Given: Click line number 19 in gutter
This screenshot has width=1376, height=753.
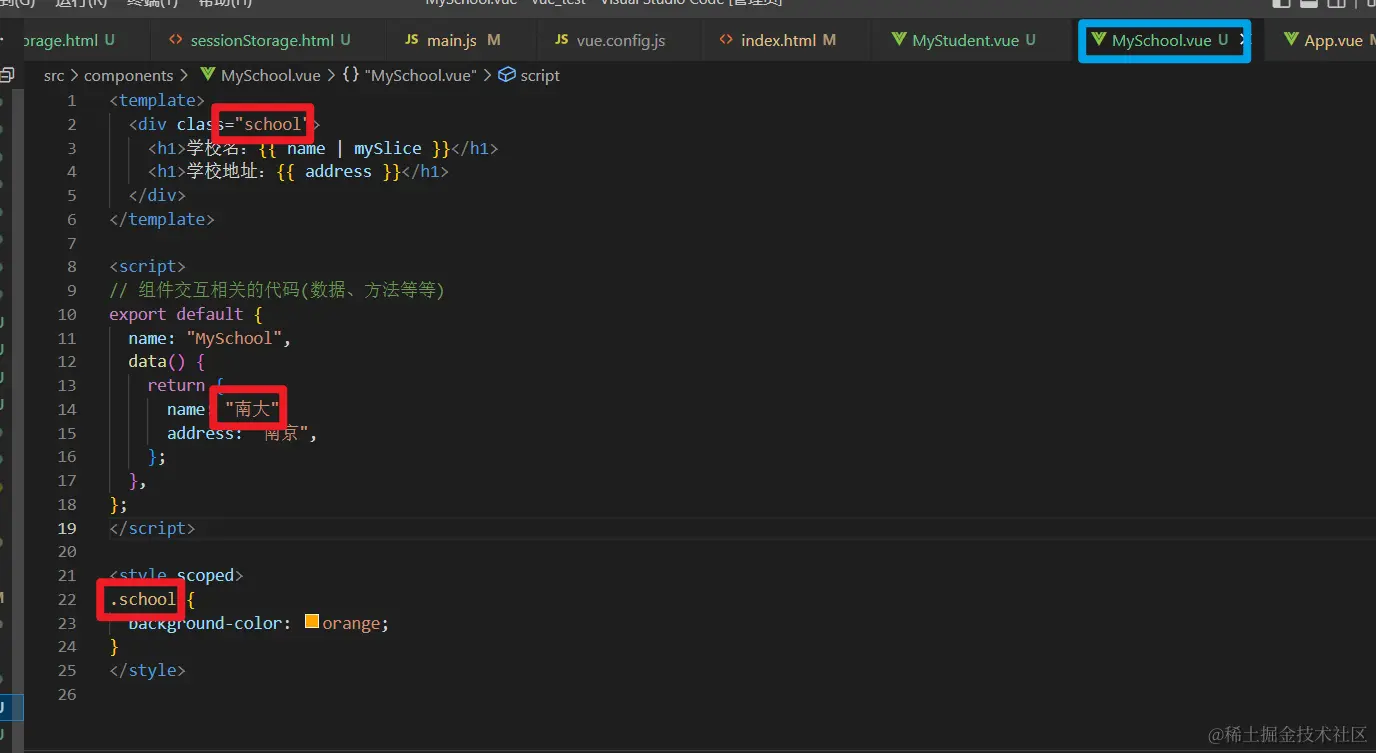Looking at the screenshot, I should (67, 528).
